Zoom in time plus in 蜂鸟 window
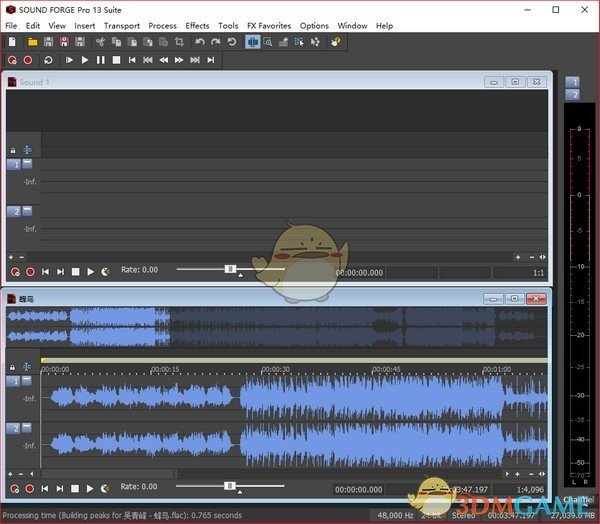This screenshot has height=524, width=600. click(x=517, y=474)
